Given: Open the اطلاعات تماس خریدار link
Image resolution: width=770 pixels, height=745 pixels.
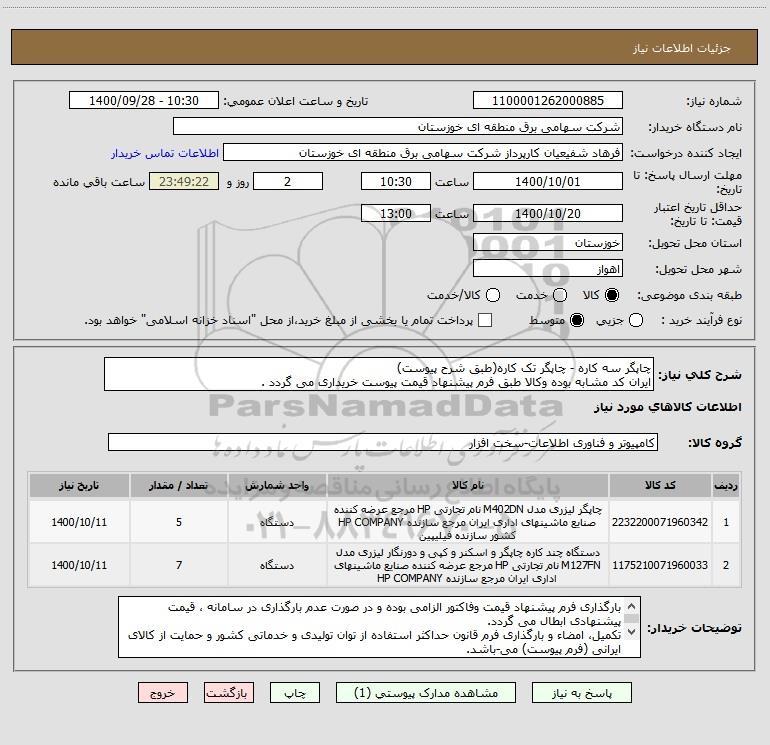Looking at the screenshot, I should (165, 153).
